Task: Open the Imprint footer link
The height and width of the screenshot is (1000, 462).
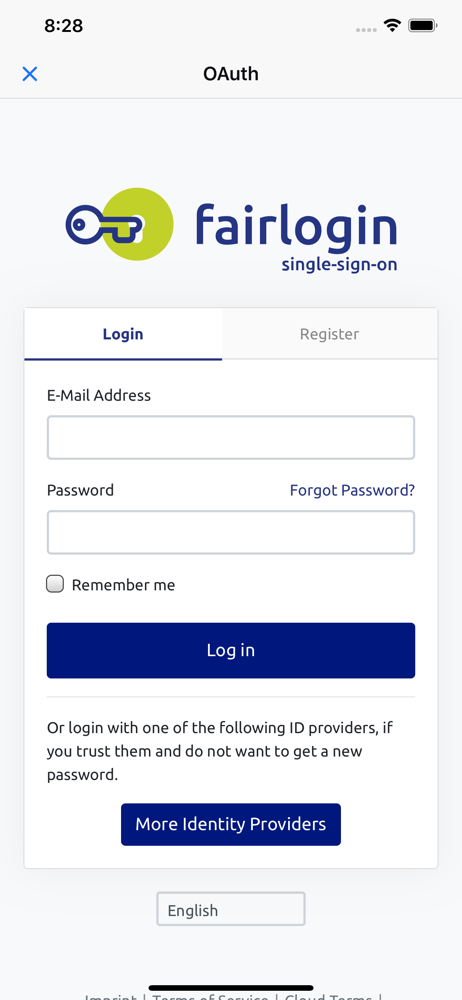Action: [x=110, y=997]
